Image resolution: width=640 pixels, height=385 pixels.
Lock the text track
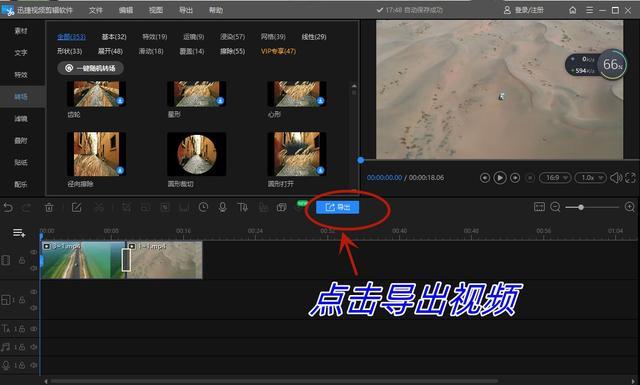click(22, 329)
